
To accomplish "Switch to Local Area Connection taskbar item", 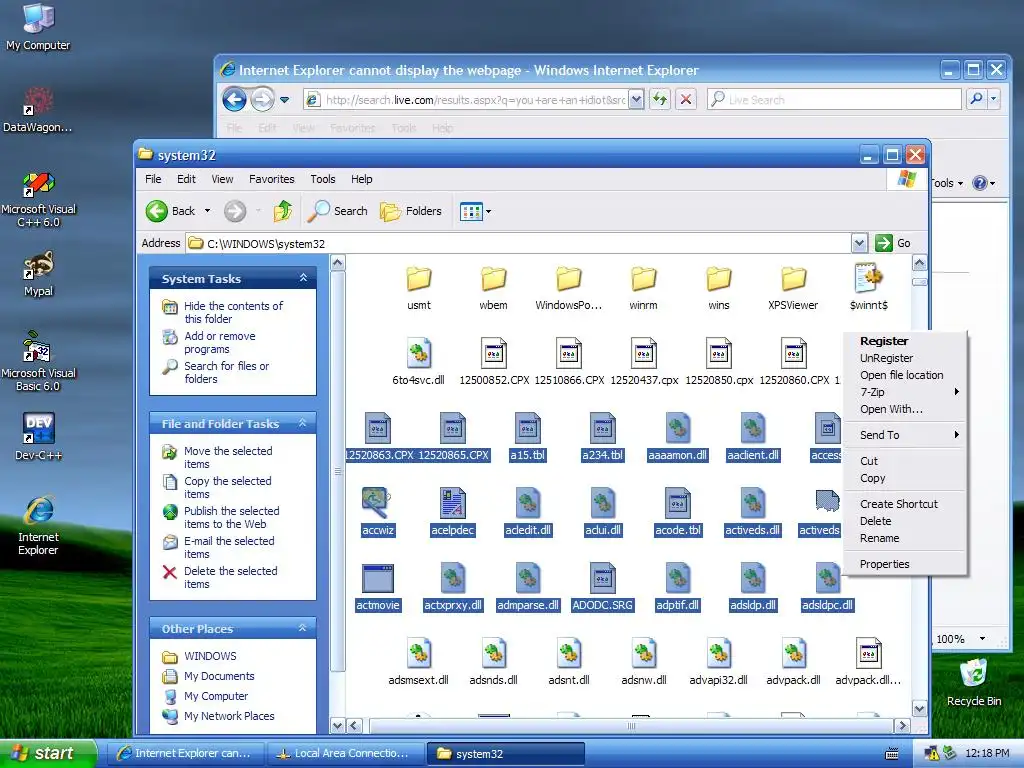I will point(344,753).
